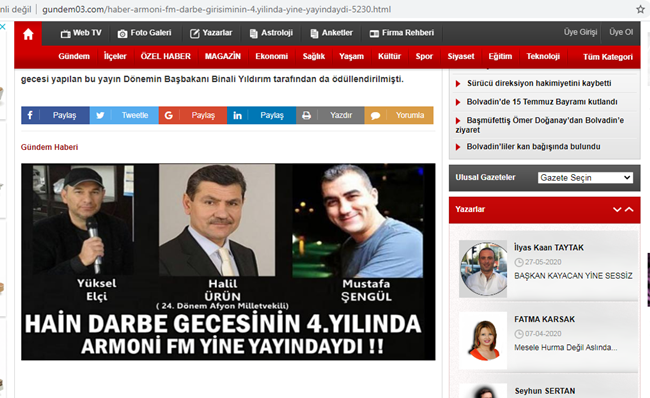Click the Üye Girişi link
Image resolution: width=650 pixels, height=398 pixels.
tap(580, 32)
